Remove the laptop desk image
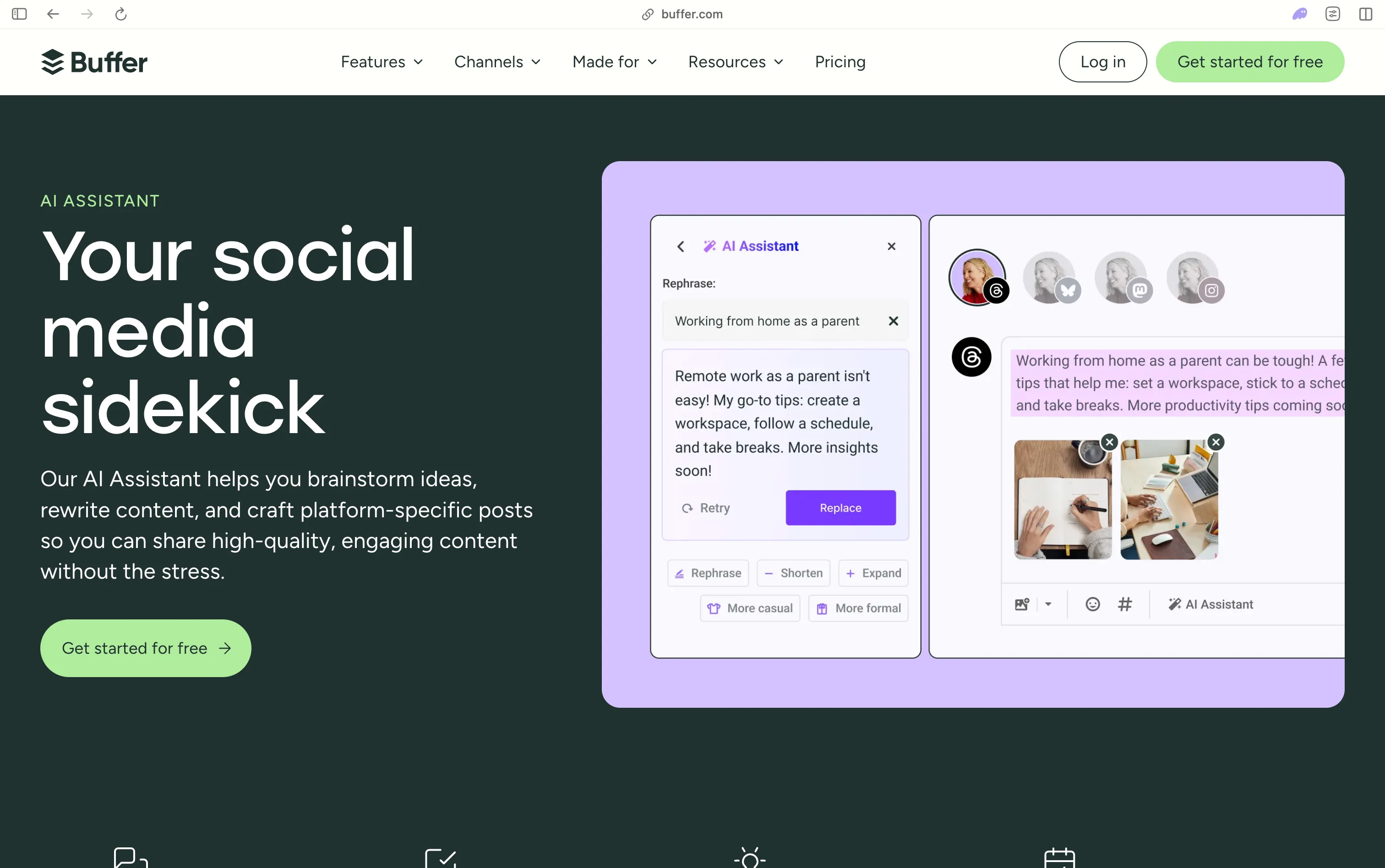The width and height of the screenshot is (1385, 868). coord(1216,442)
